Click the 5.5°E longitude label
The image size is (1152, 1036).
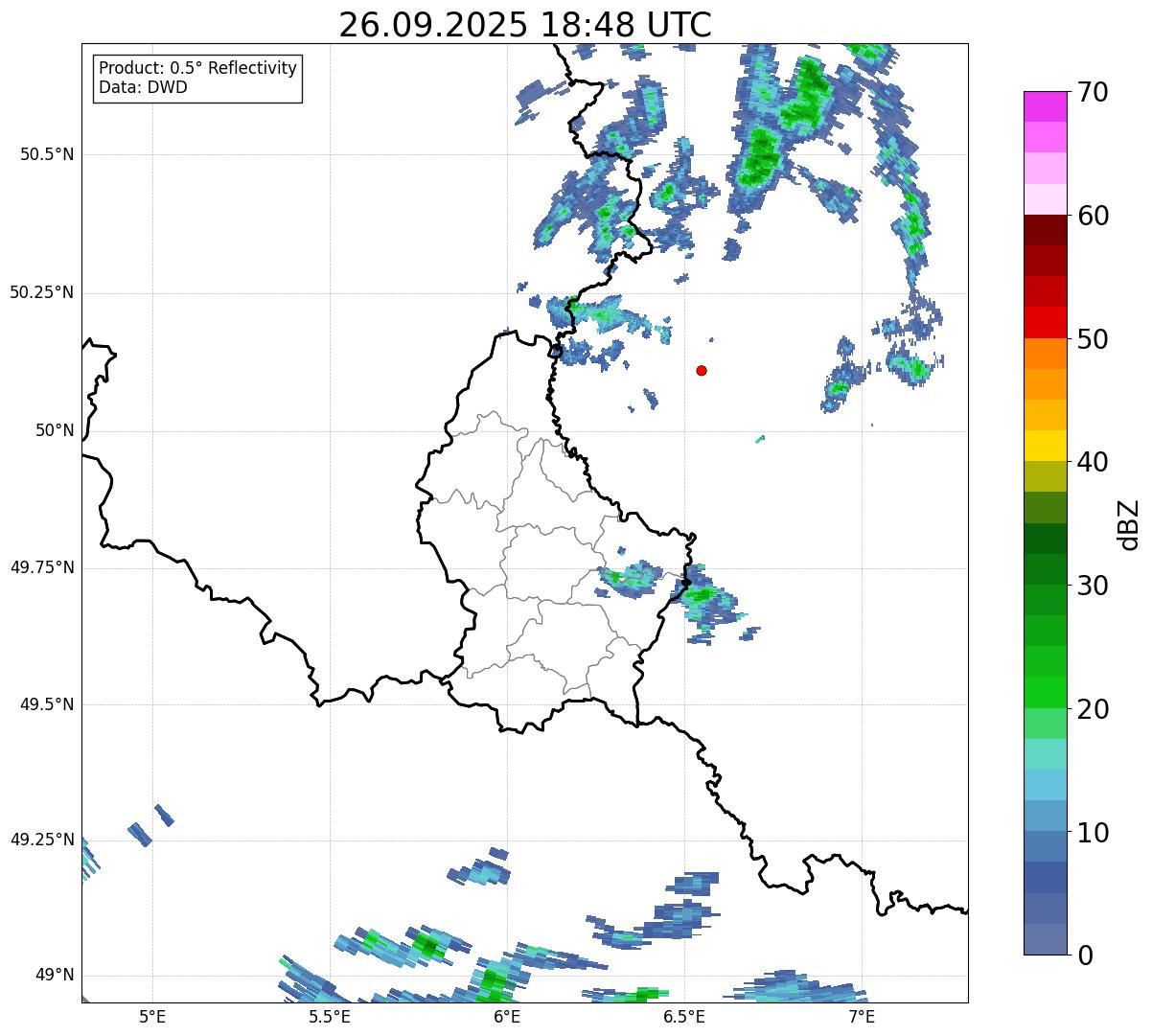[330, 1016]
